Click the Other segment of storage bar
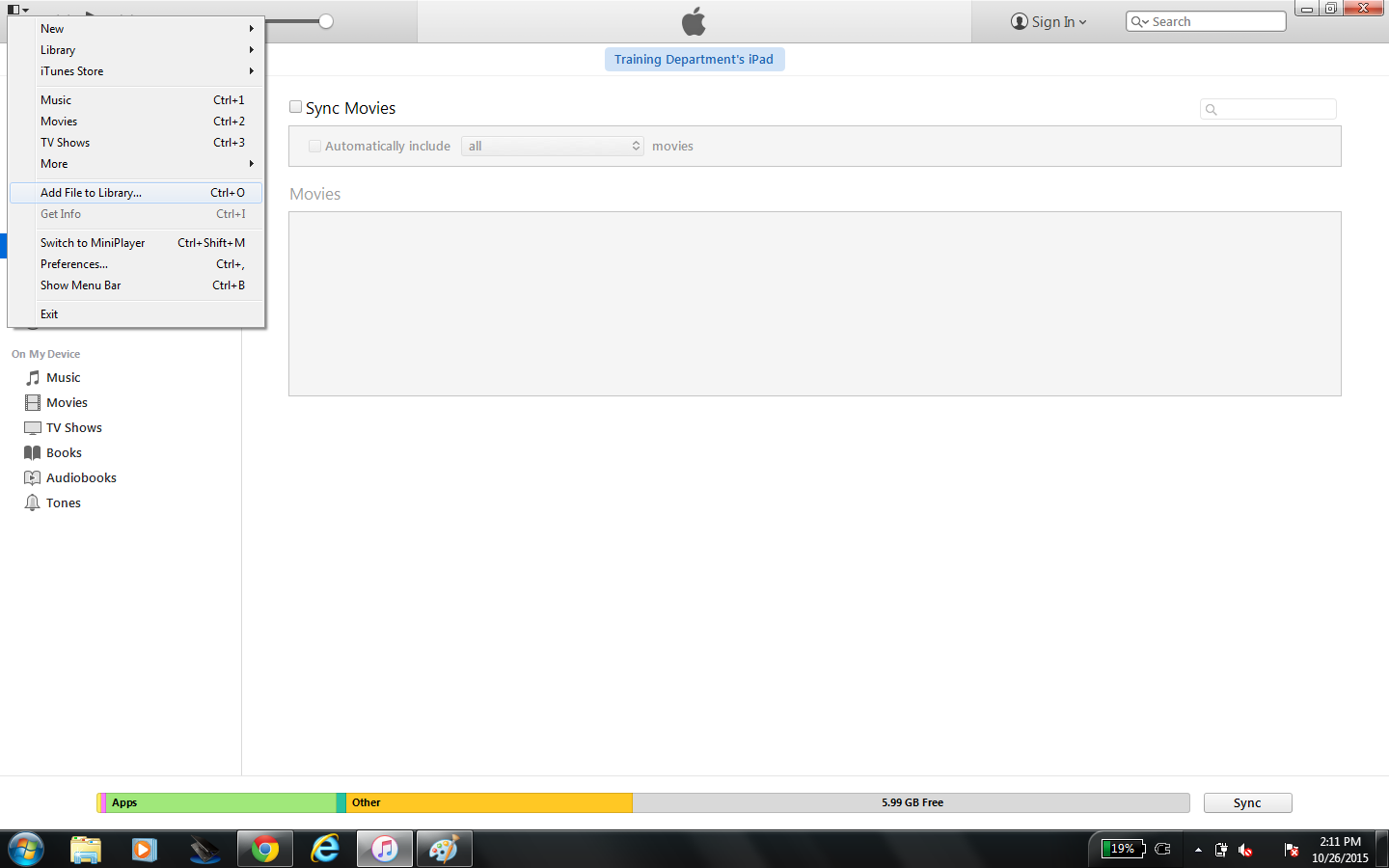 (x=489, y=803)
